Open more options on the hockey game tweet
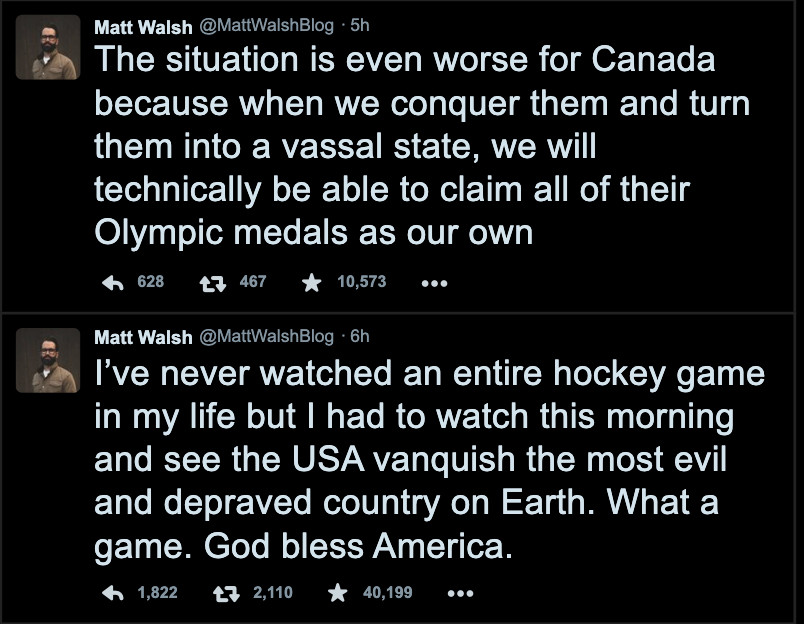Image resolution: width=804 pixels, height=624 pixels. tap(460, 594)
